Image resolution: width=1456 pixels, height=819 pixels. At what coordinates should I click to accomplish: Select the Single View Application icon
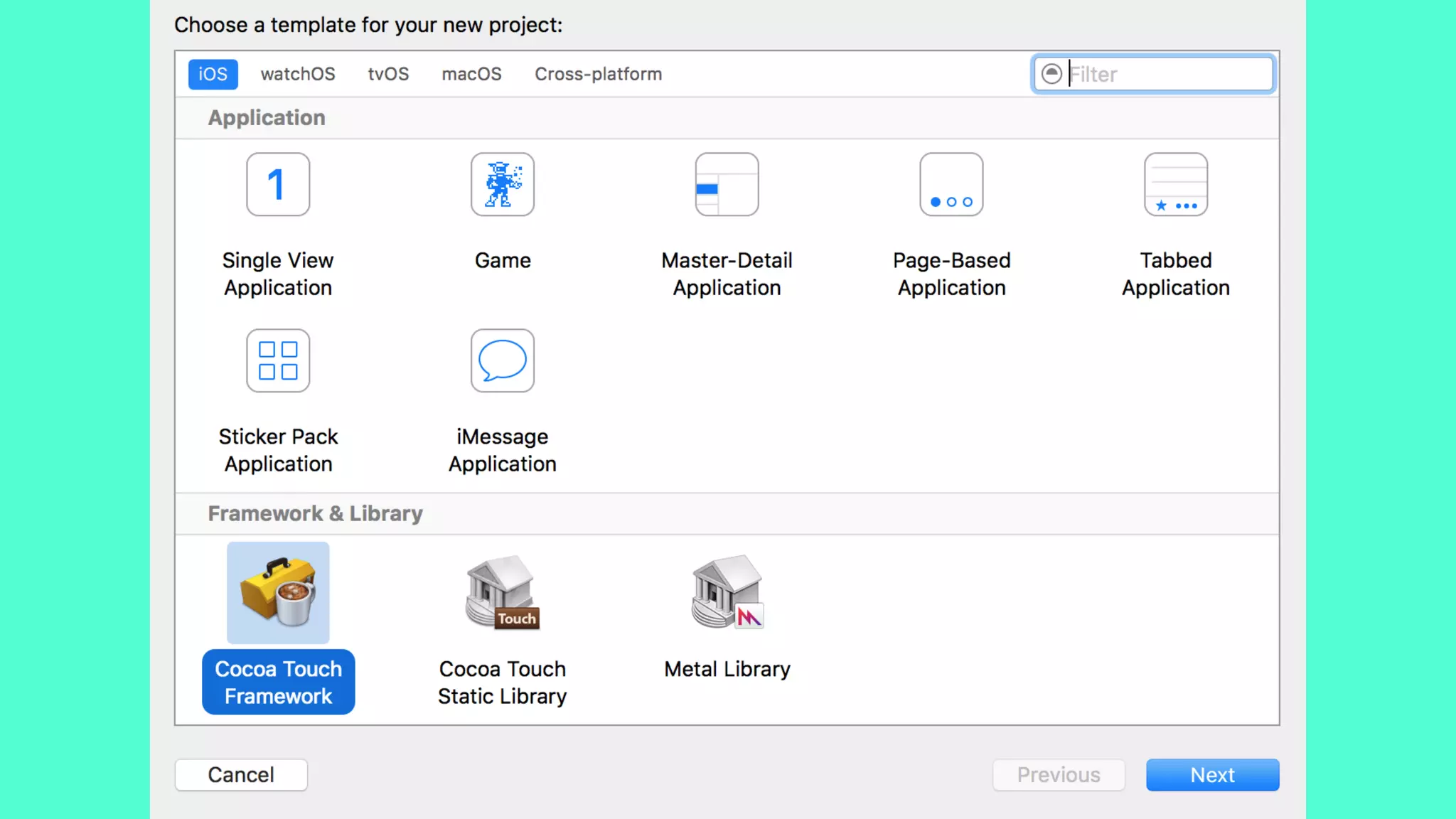[278, 184]
